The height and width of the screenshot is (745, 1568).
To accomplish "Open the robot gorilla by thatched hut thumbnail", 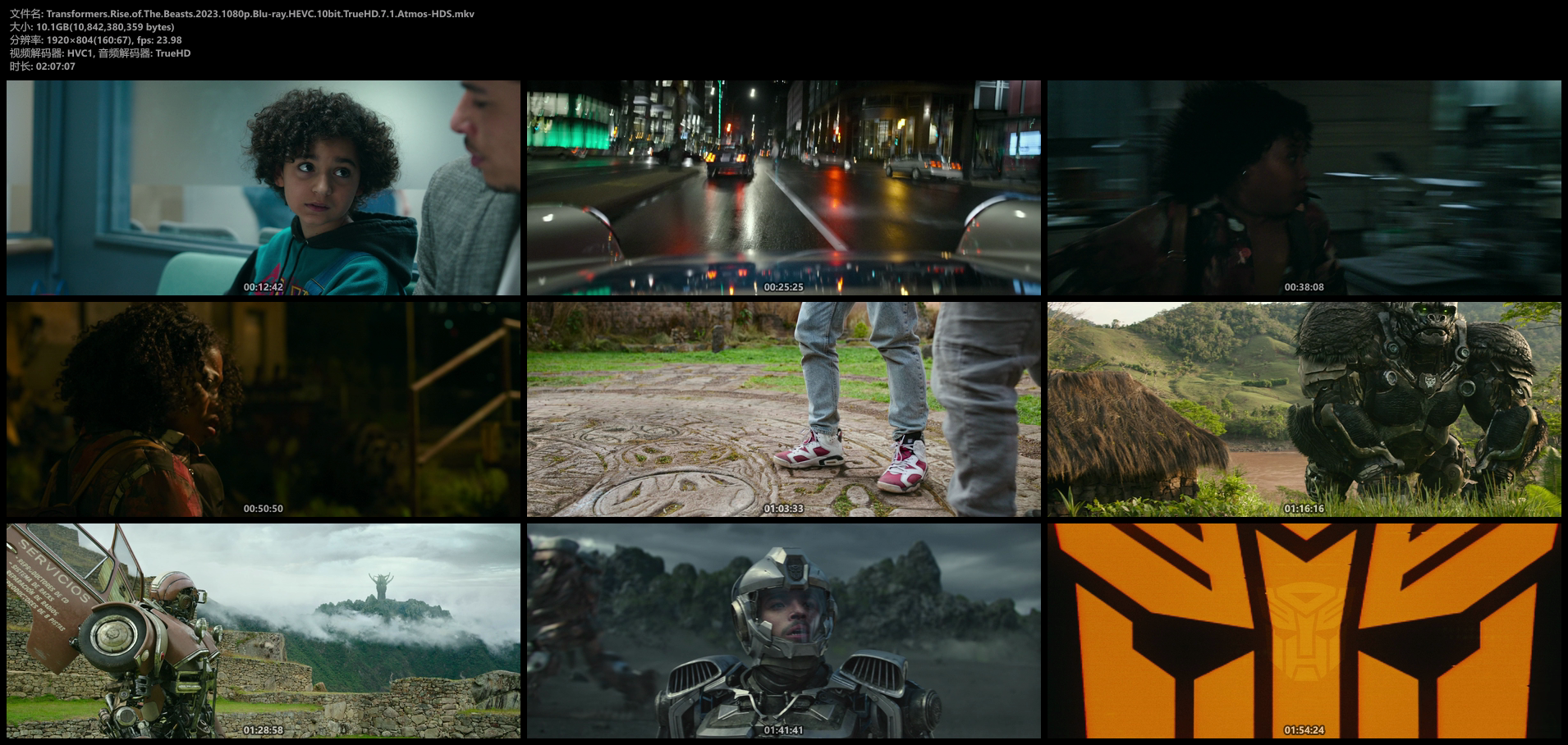I will click(x=1304, y=409).
